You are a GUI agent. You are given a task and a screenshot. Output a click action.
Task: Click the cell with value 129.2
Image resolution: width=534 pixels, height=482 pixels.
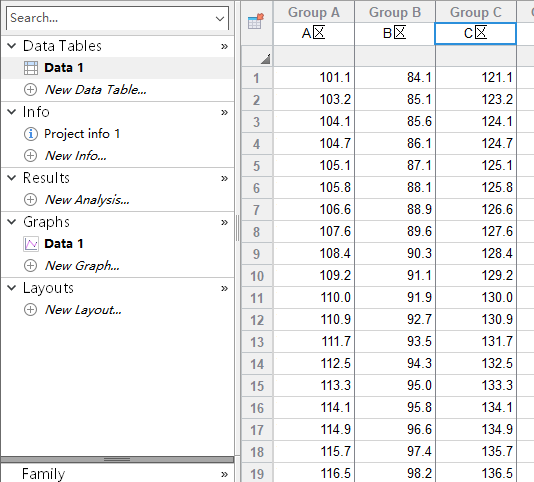click(476, 276)
